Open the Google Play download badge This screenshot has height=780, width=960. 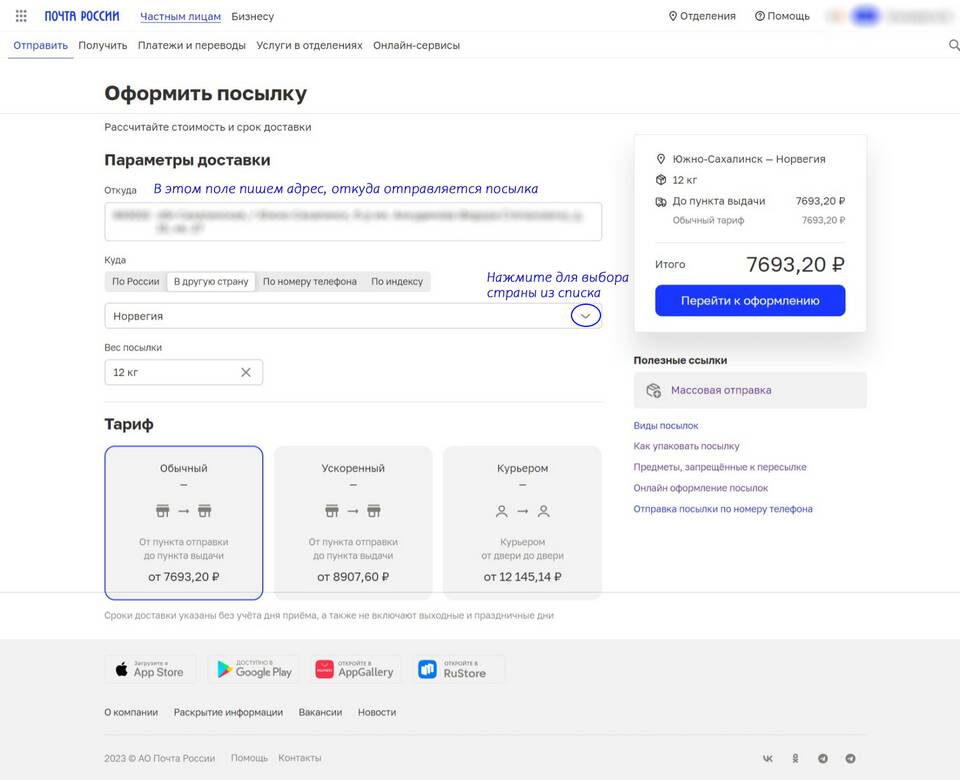[x=253, y=670]
